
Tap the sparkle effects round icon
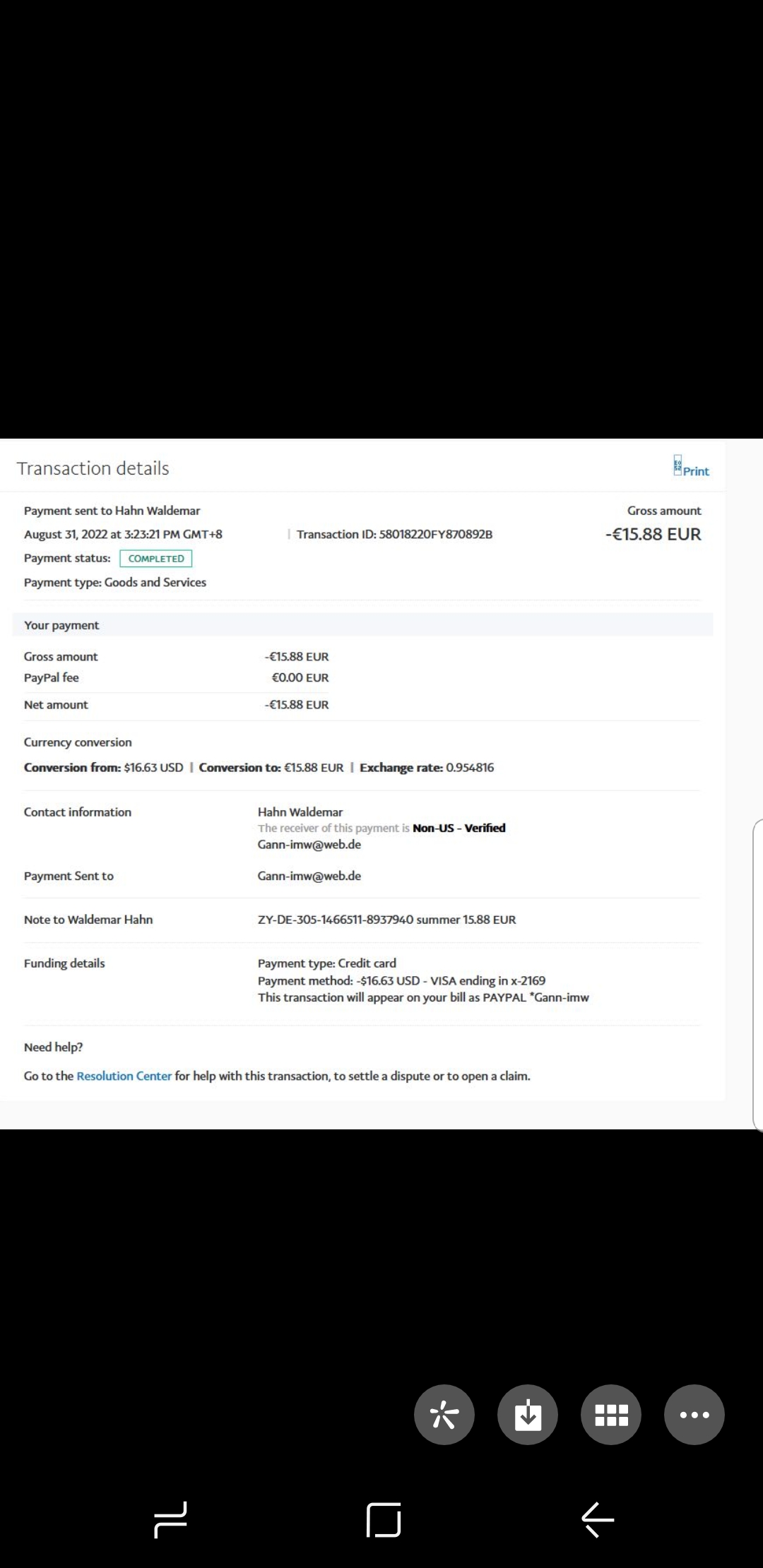pyautogui.click(x=444, y=1415)
